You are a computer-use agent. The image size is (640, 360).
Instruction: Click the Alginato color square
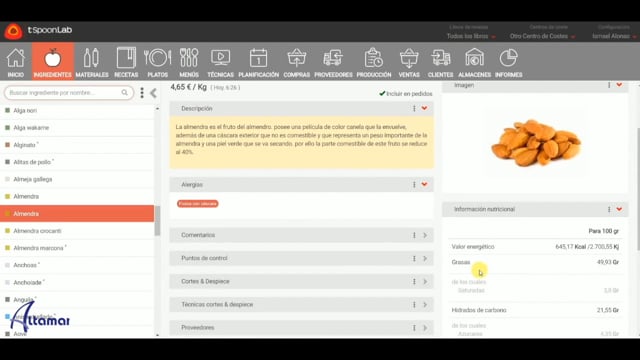coord(7,145)
